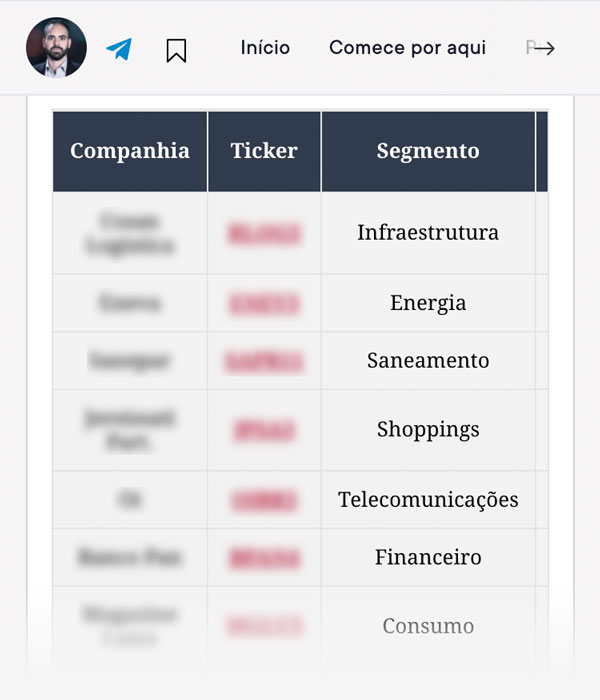Image resolution: width=600 pixels, height=700 pixels.
Task: Click the Companhia column header
Action: [130, 151]
